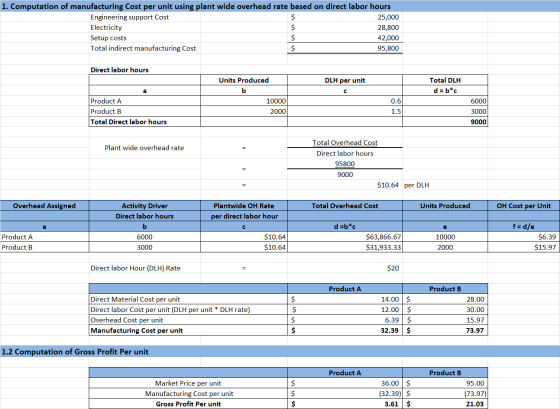Click the 'Plantwide OH Rate' header cell

[244, 206]
